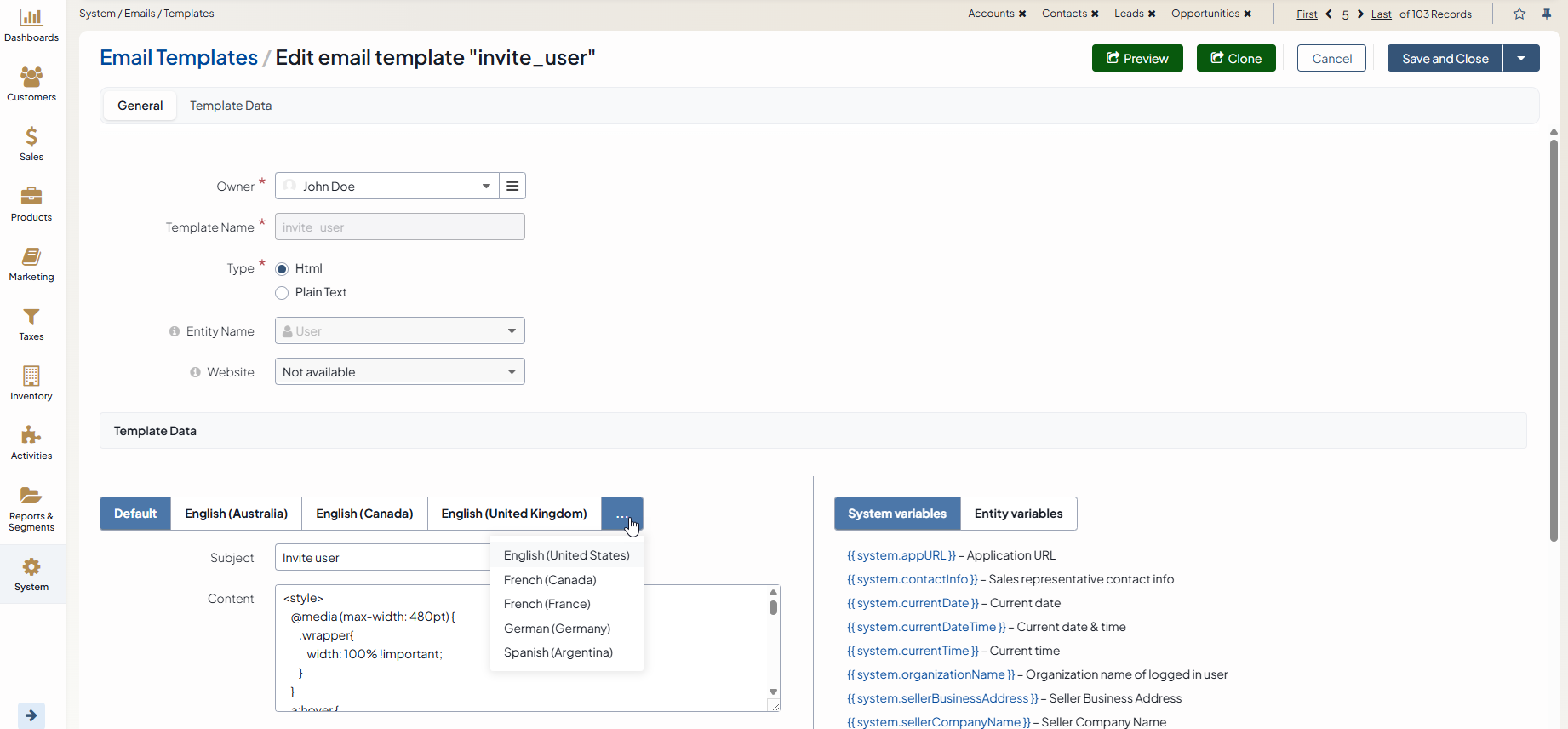Screen dimensions: 1568x729
Task: Select the Html type radio button
Action: [x=282, y=269]
